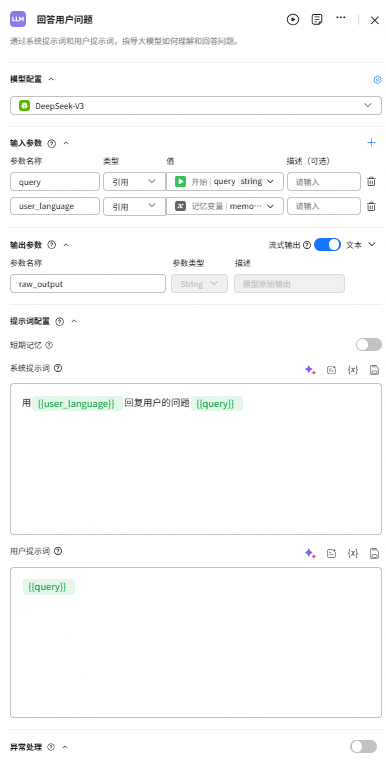386x760 pixels.
Task: Click help icon next to 异常处理
Action: 51,747
